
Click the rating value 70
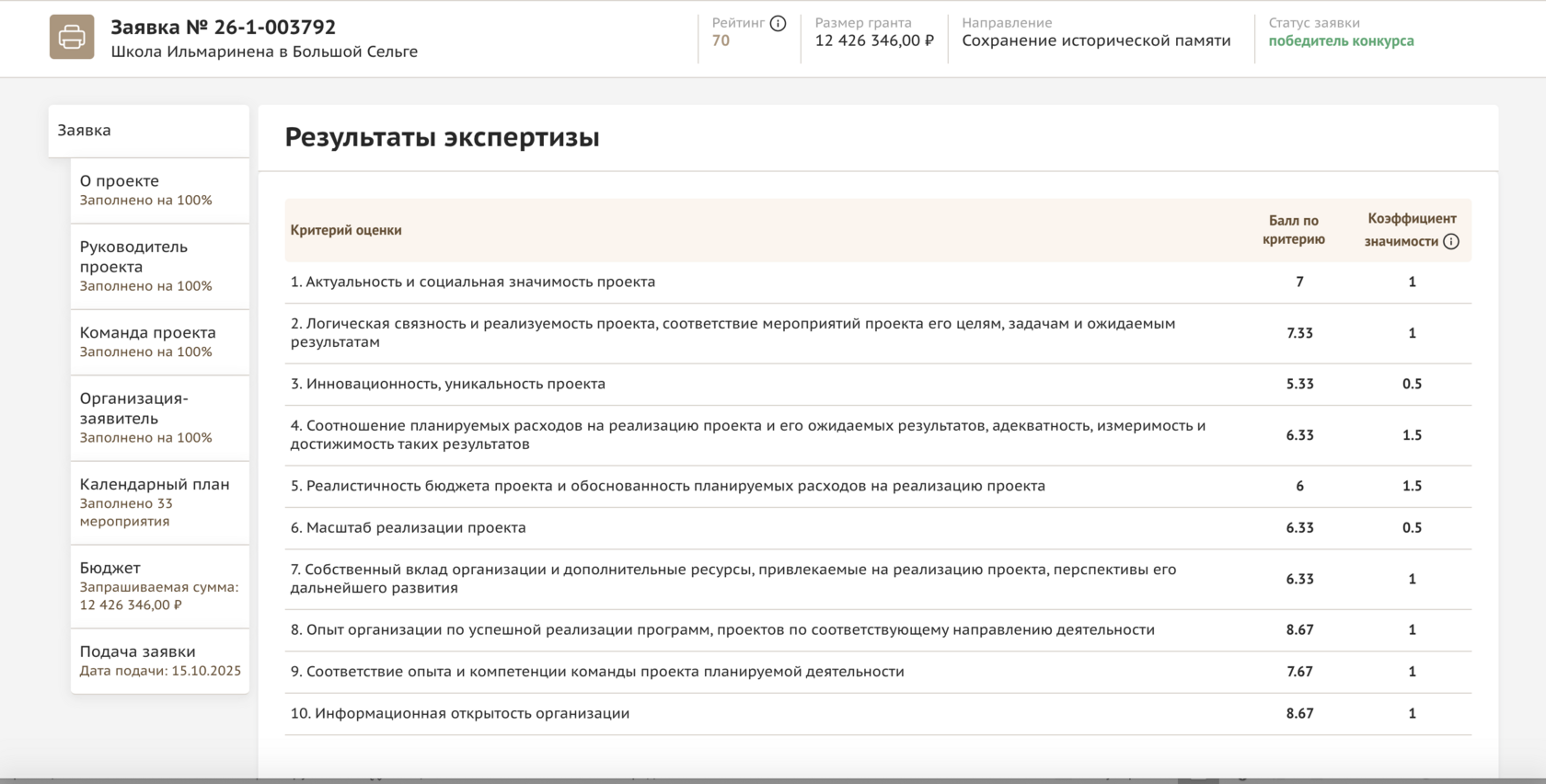click(721, 40)
